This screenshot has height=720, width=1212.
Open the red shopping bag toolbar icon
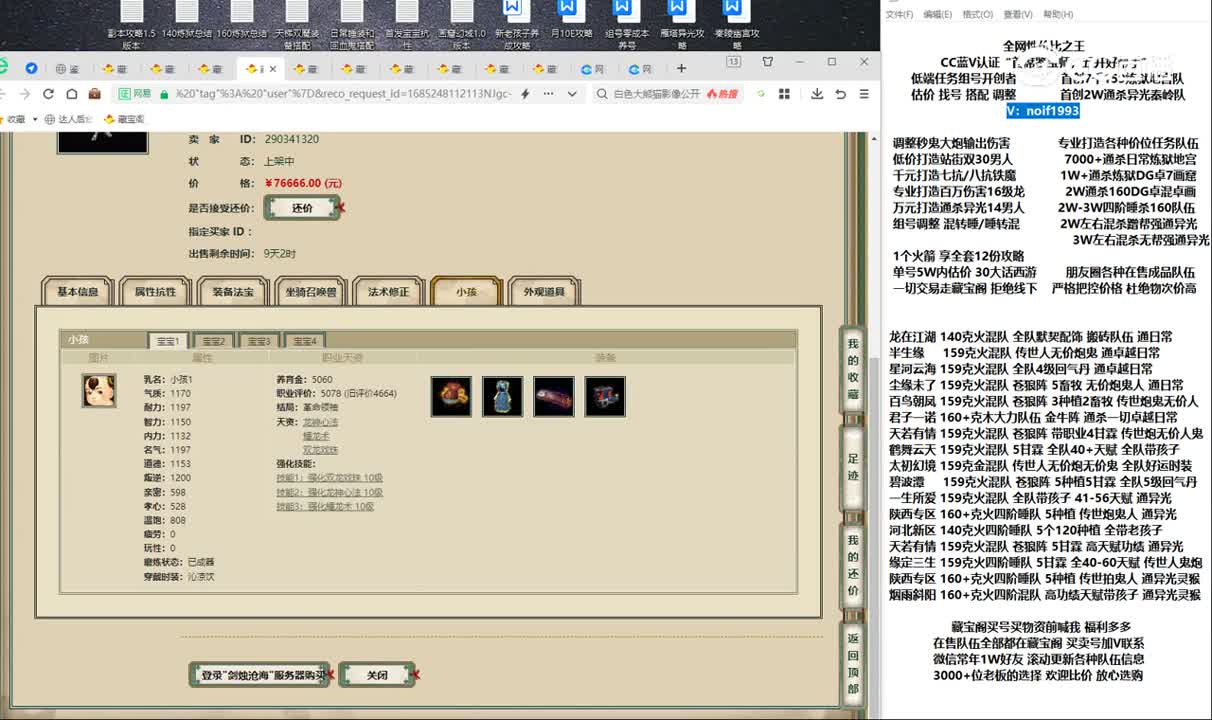pos(95,93)
